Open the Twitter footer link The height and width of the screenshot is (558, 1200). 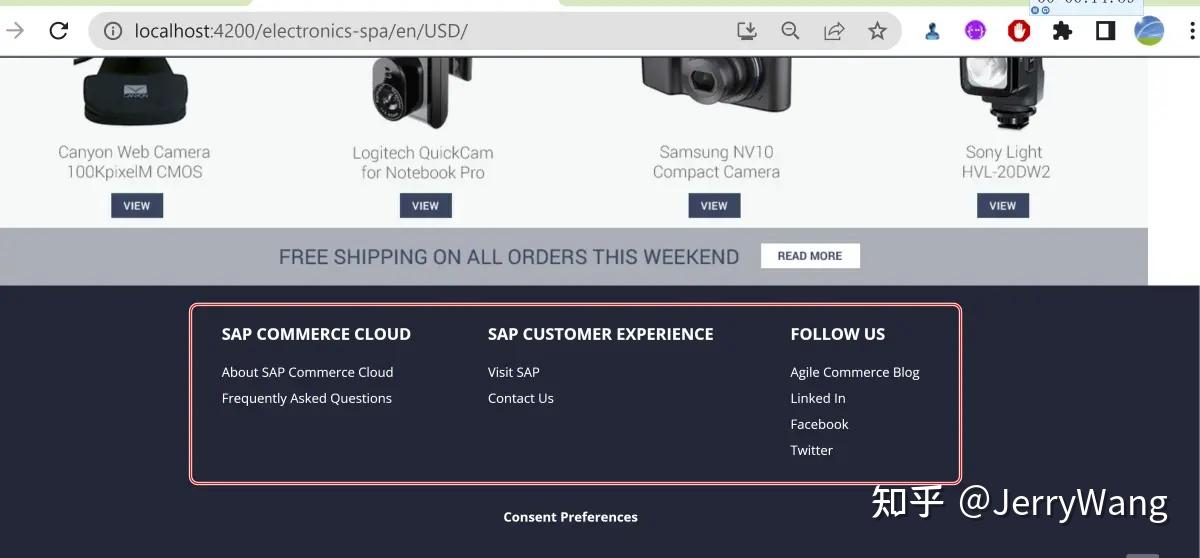[x=811, y=450]
